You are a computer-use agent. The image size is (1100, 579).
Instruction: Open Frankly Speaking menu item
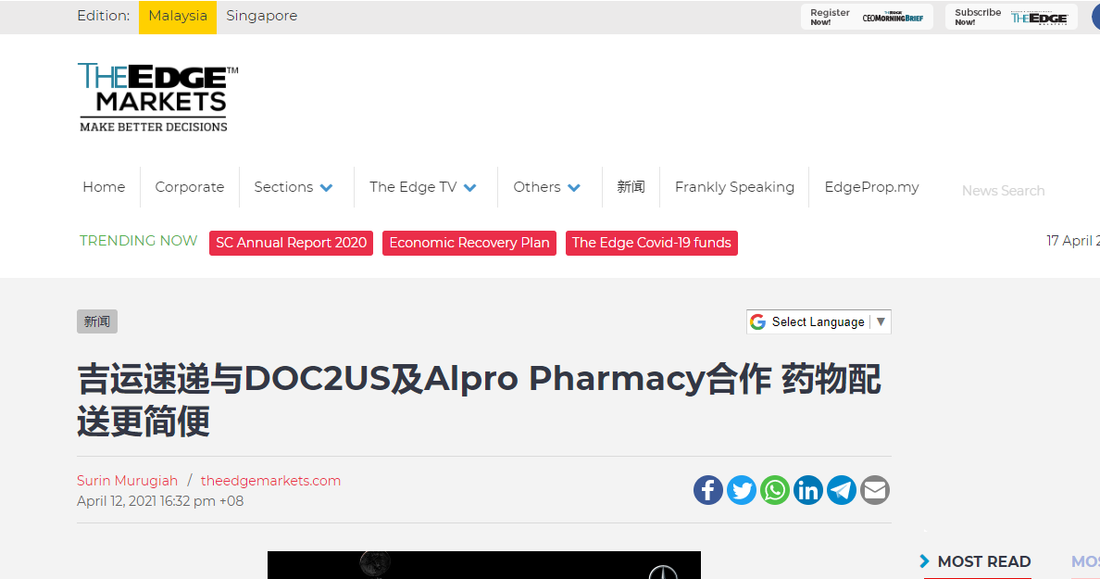(735, 187)
